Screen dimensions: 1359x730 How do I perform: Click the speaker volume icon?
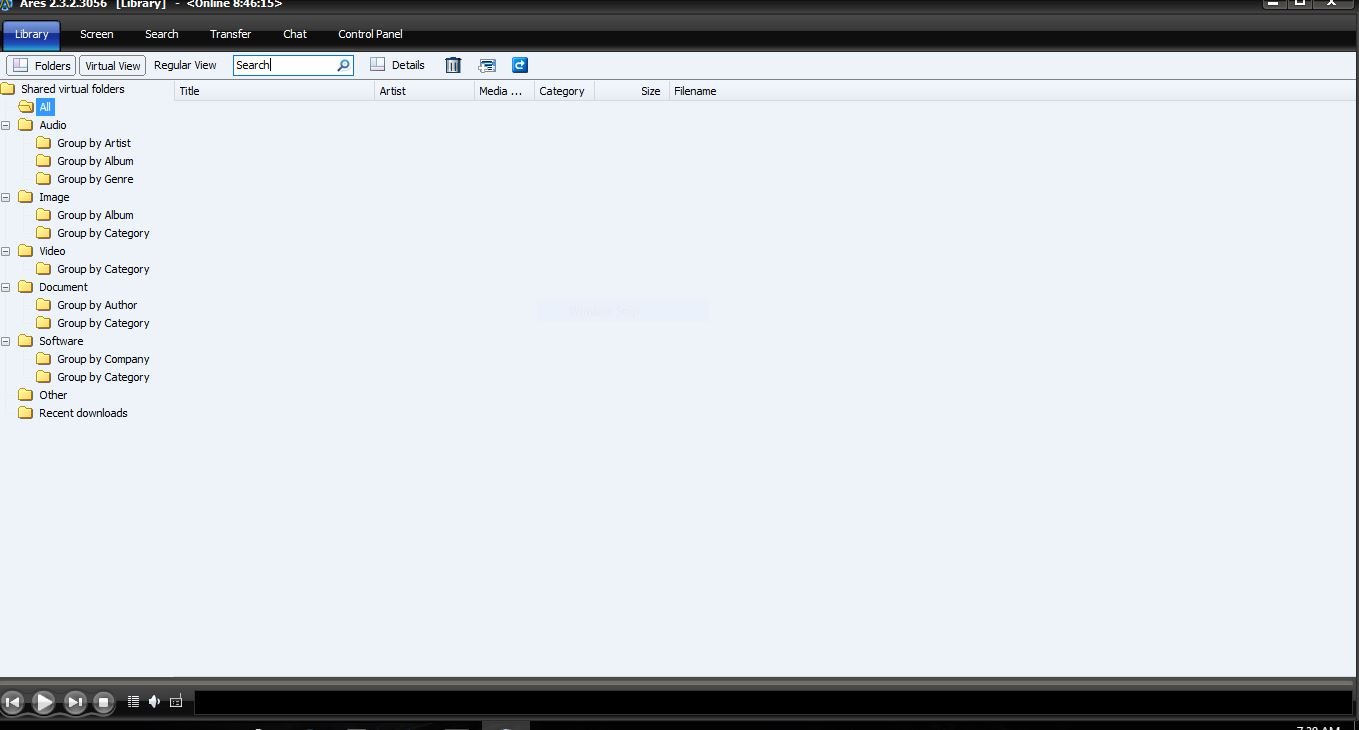tap(154, 701)
